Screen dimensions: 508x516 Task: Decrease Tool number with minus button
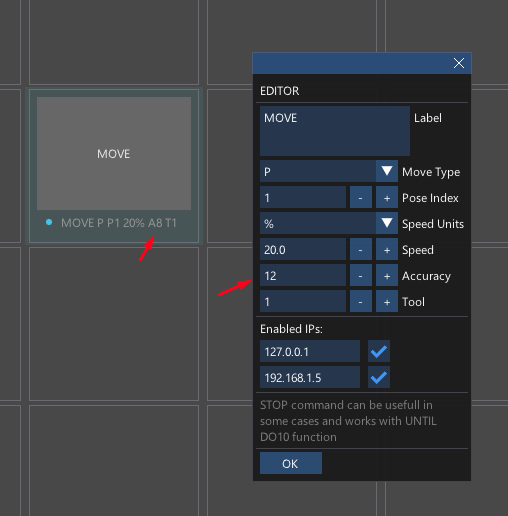[361, 301]
